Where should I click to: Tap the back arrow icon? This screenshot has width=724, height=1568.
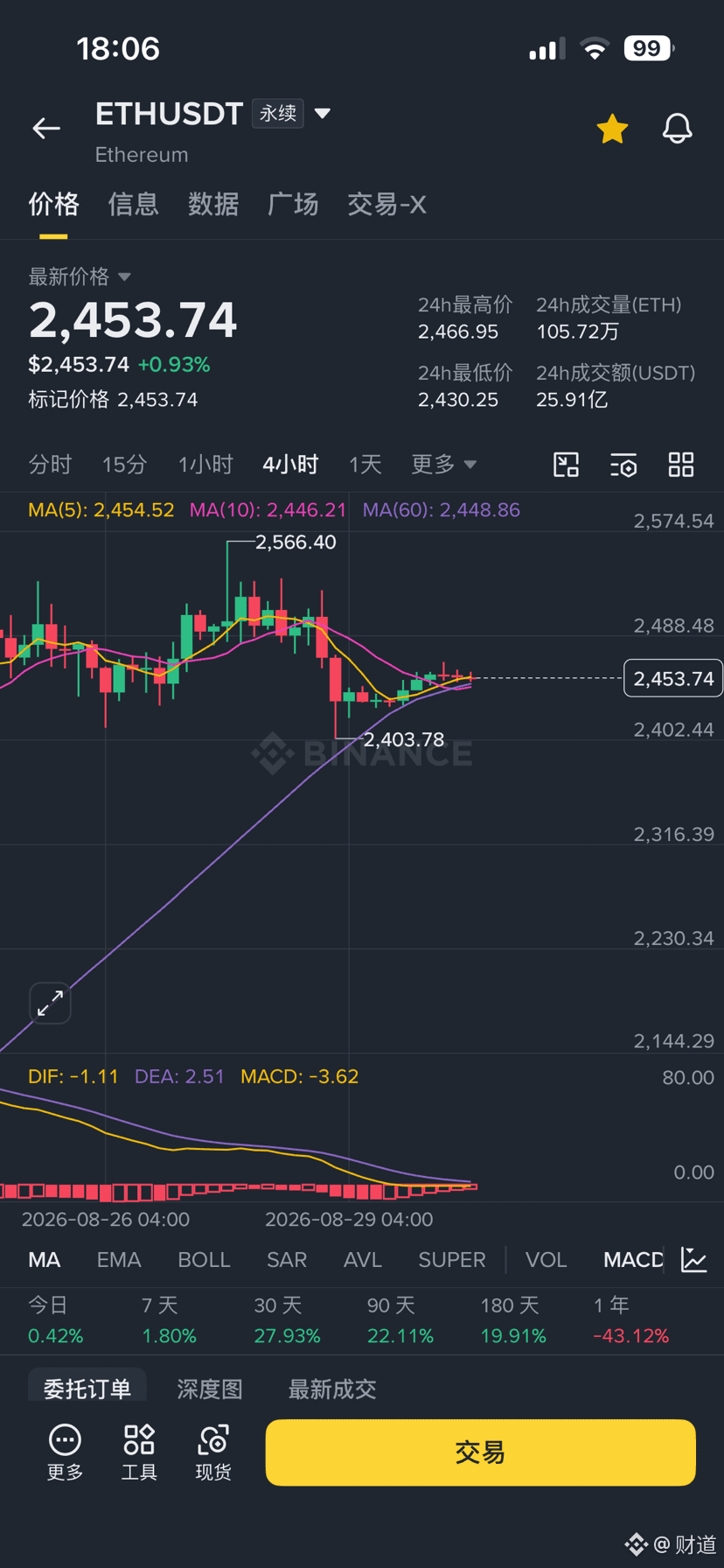point(46,129)
